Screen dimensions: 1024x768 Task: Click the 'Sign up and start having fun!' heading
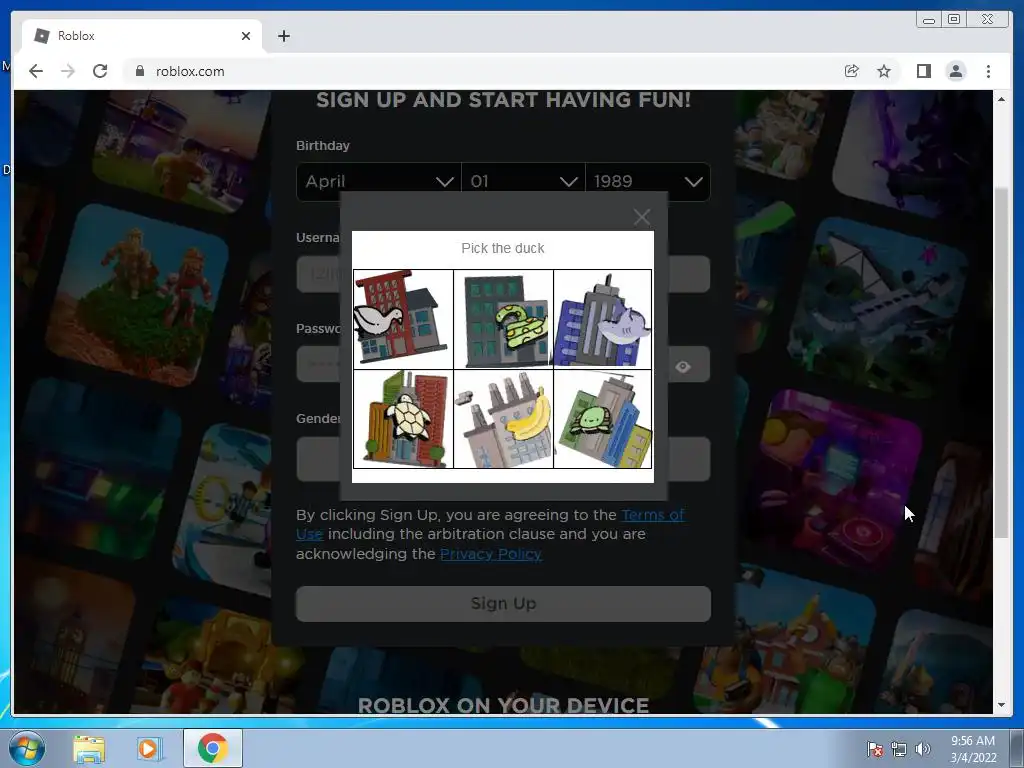[x=504, y=100]
